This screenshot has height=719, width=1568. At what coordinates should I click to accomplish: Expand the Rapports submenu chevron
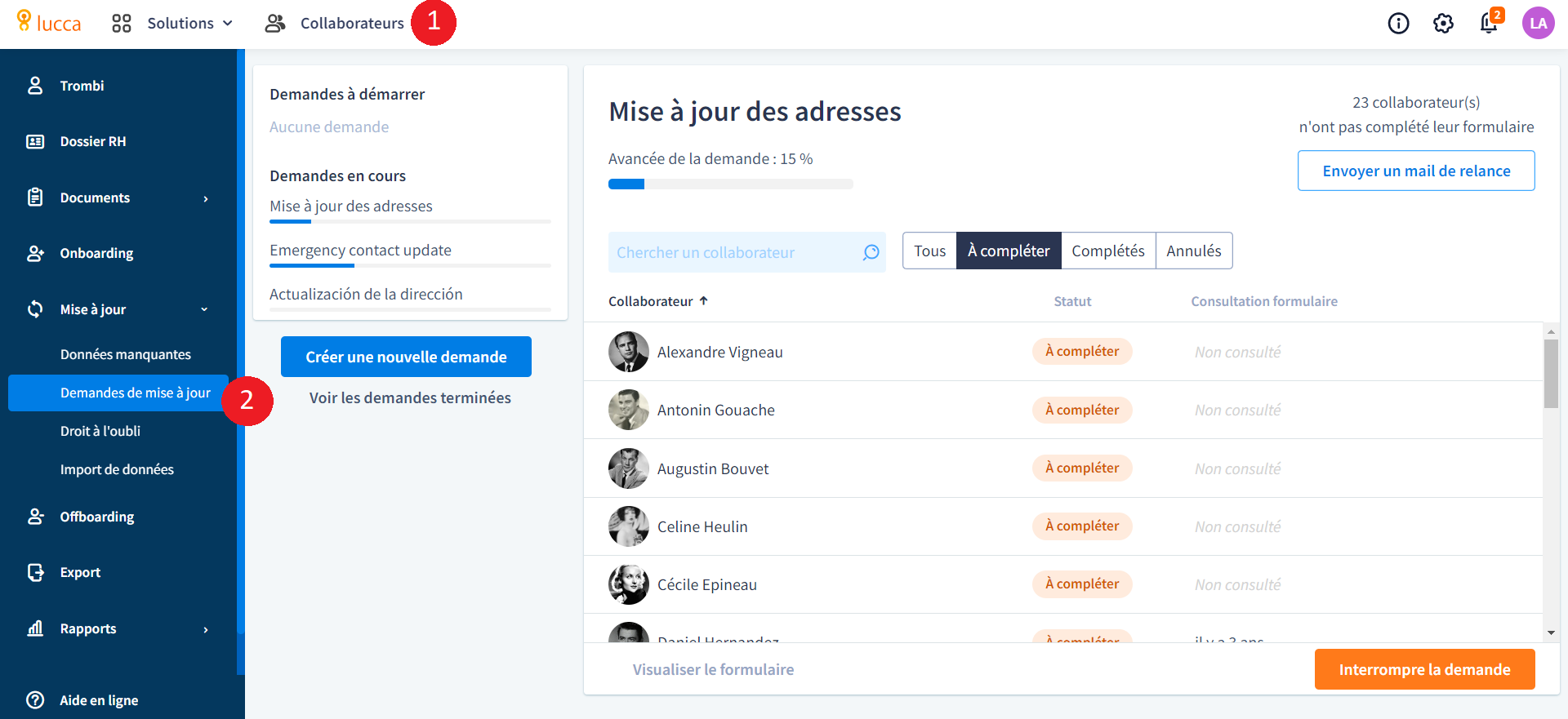click(206, 629)
